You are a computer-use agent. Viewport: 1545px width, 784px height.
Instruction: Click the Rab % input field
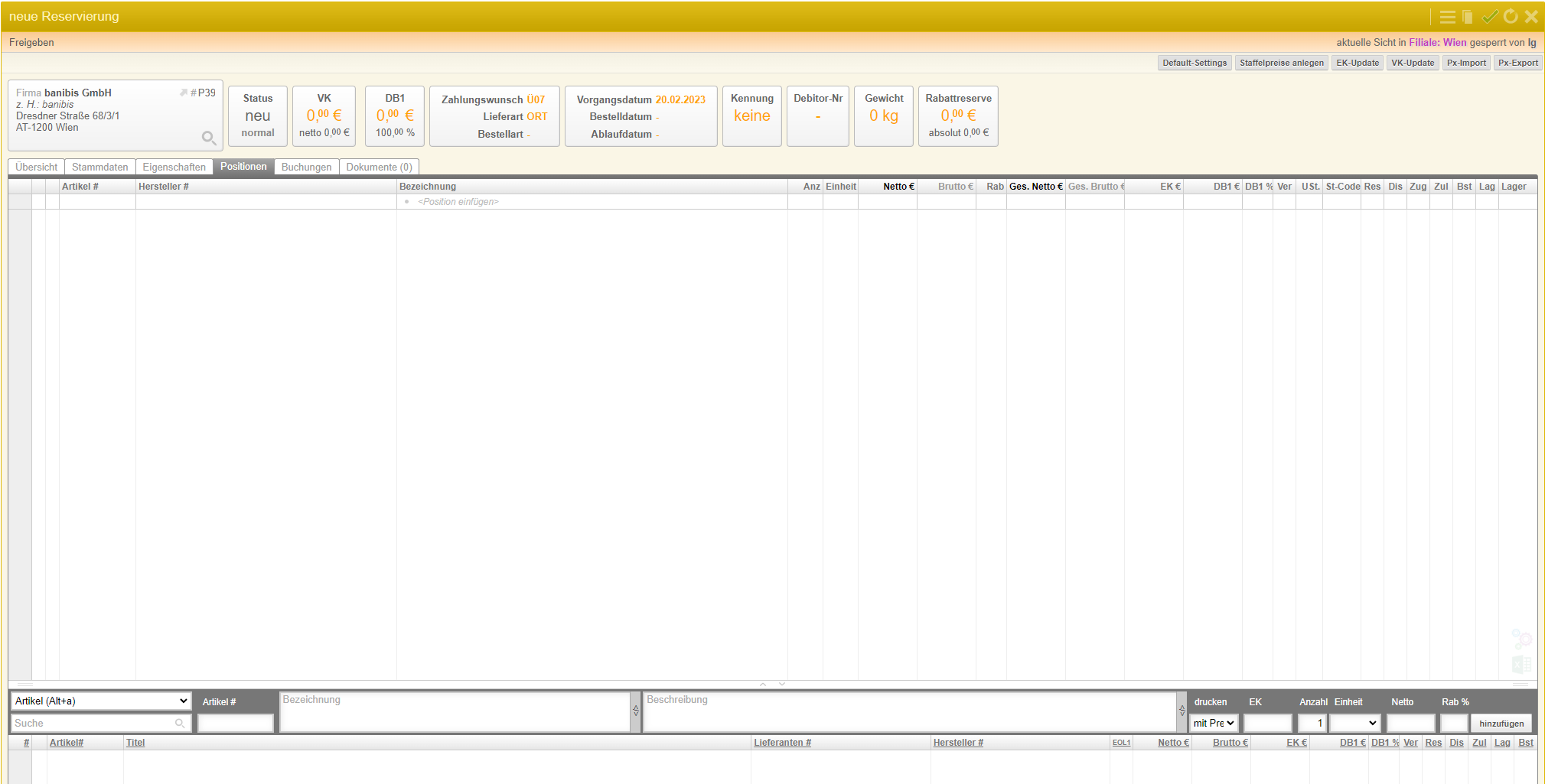click(1454, 723)
